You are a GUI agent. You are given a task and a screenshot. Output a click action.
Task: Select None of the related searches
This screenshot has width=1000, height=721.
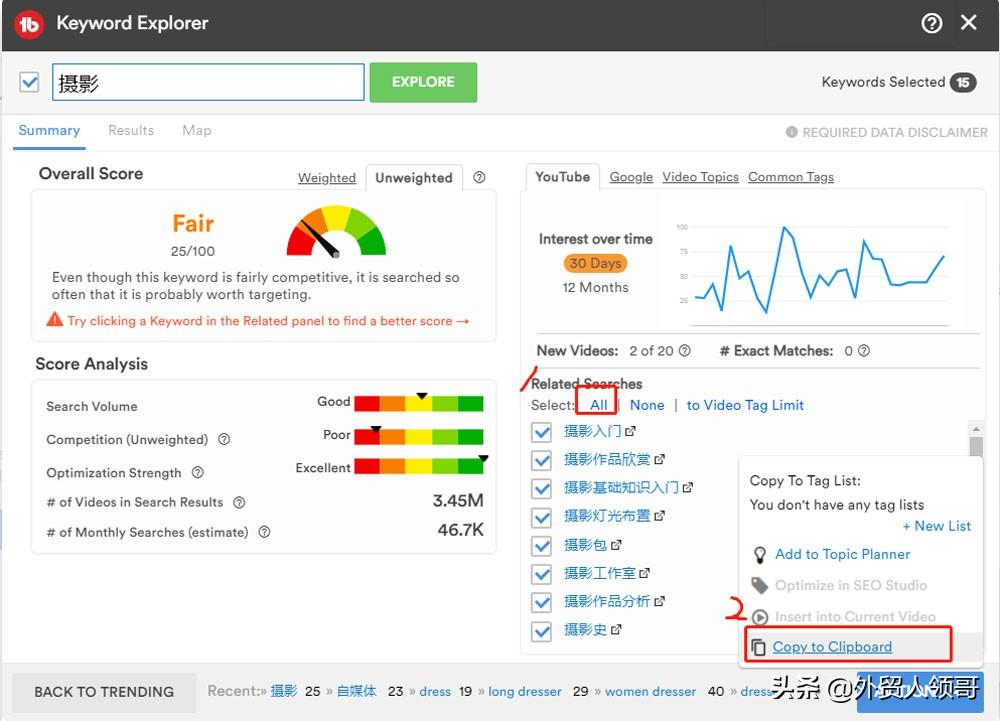(647, 405)
